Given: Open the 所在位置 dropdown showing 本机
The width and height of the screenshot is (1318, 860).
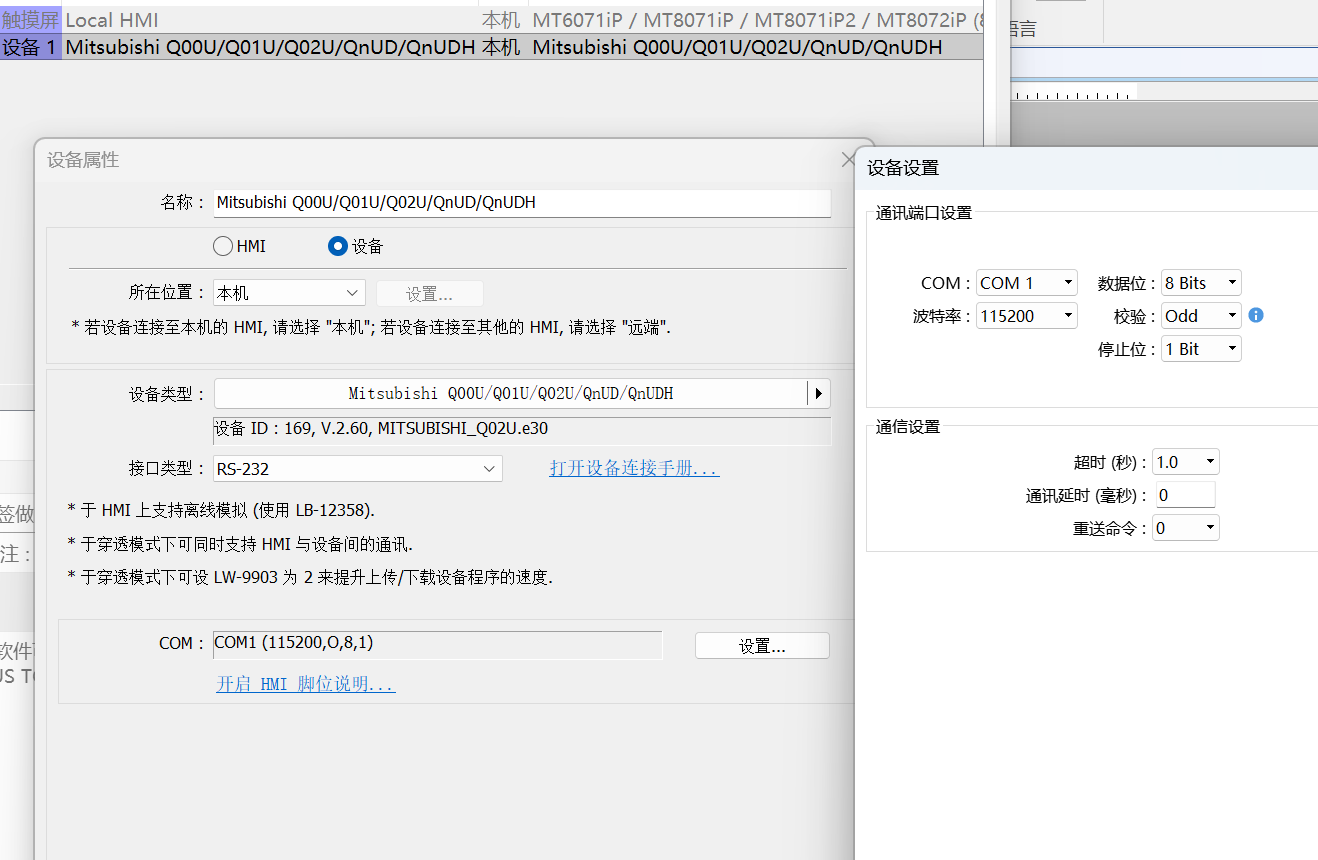Looking at the screenshot, I should (x=289, y=293).
